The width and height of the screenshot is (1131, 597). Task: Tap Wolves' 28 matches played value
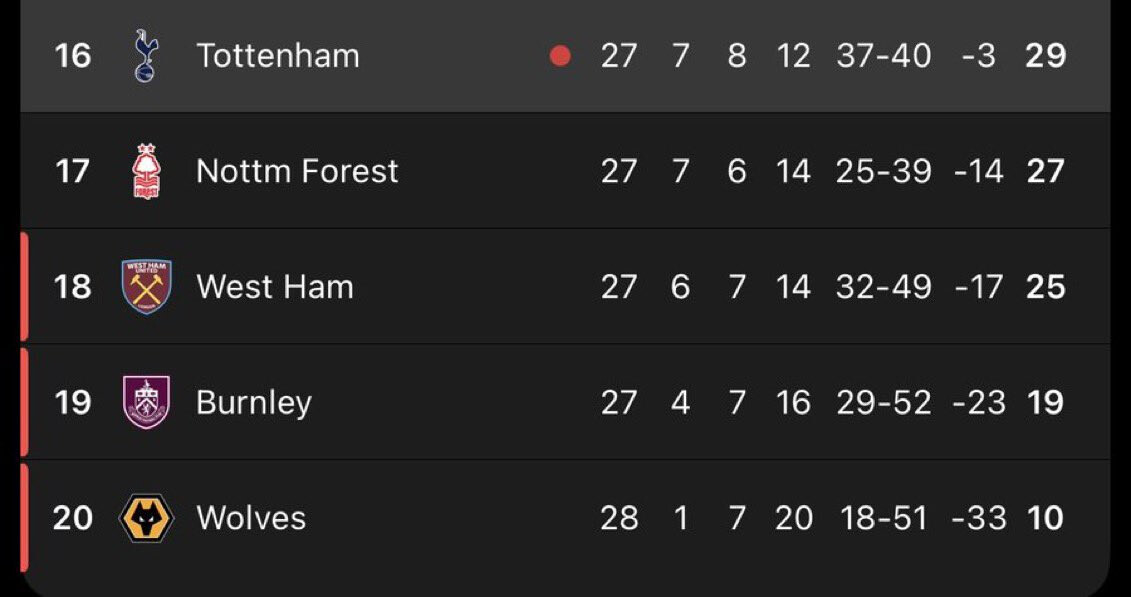tap(619, 518)
